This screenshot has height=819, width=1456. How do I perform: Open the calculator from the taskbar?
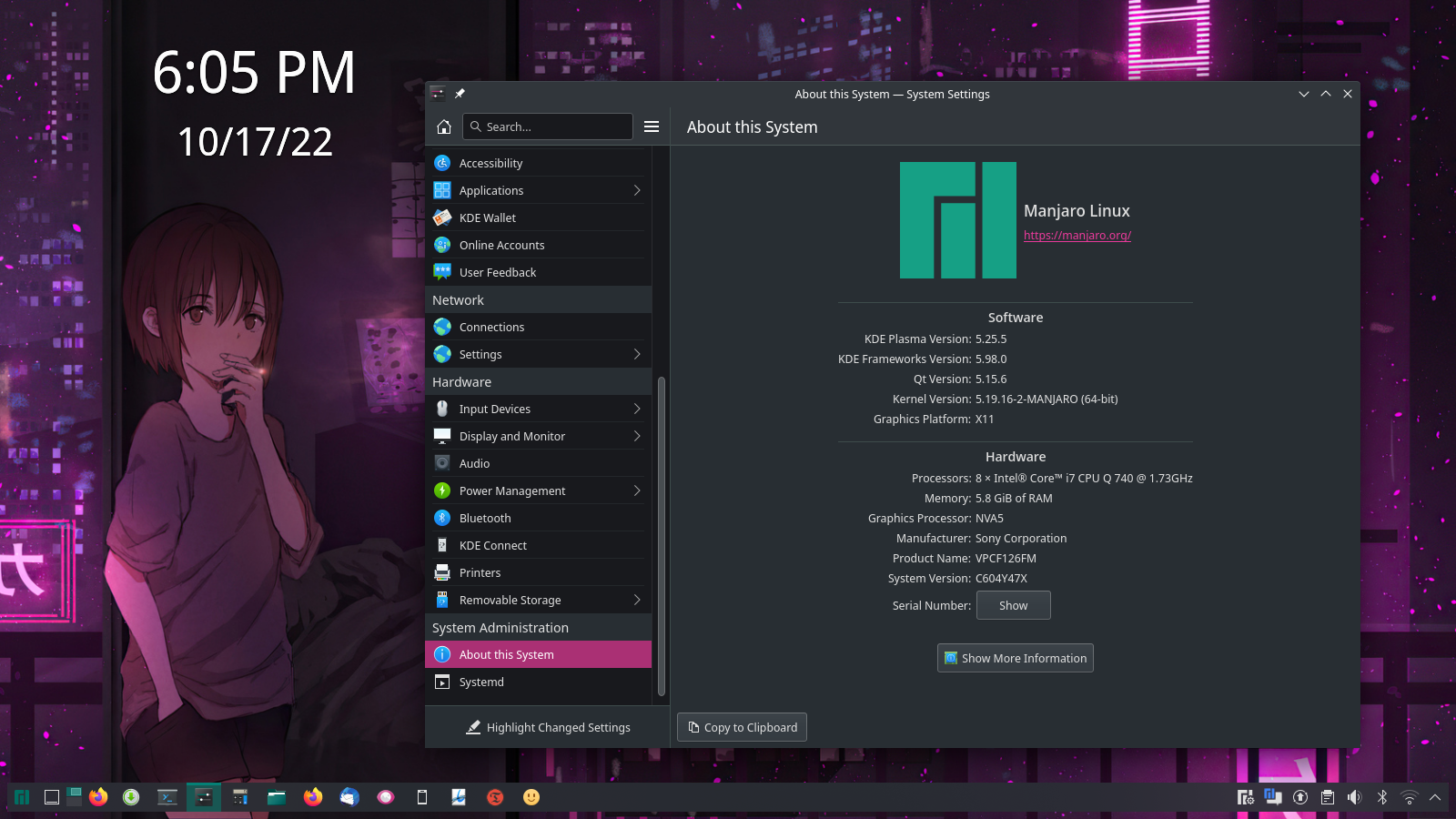240,797
